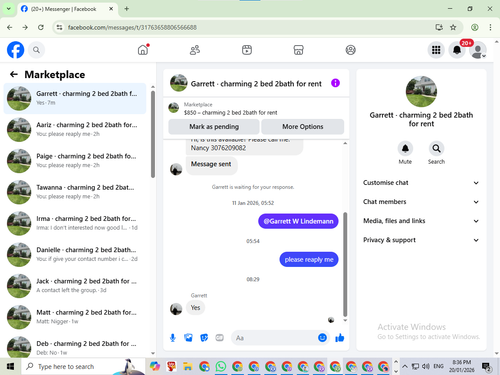Click the back arrow next to Marketplace
This screenshot has height=375, width=500.
tap(14, 74)
